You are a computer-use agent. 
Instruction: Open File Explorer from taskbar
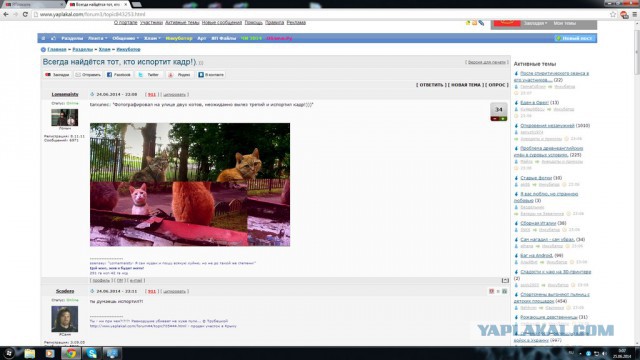pos(29,353)
